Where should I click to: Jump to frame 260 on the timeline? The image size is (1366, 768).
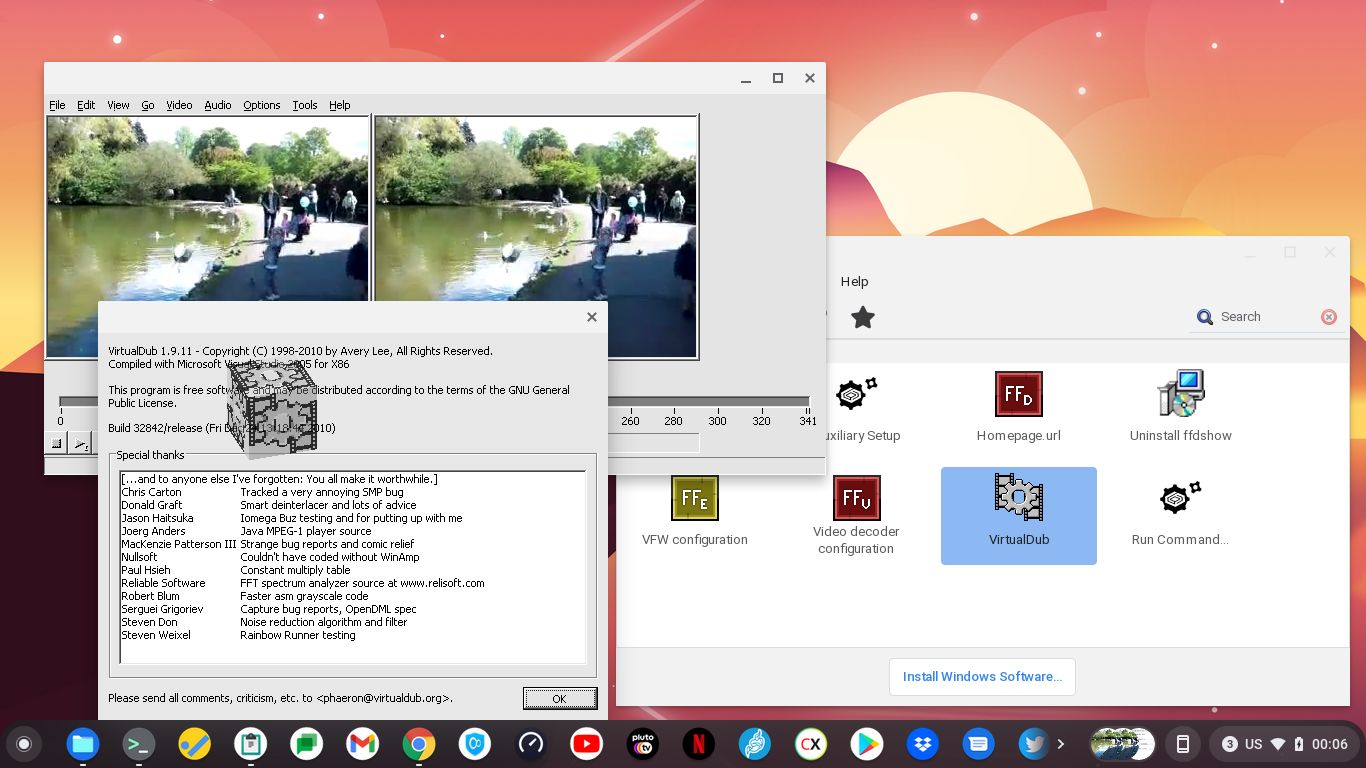630,421
